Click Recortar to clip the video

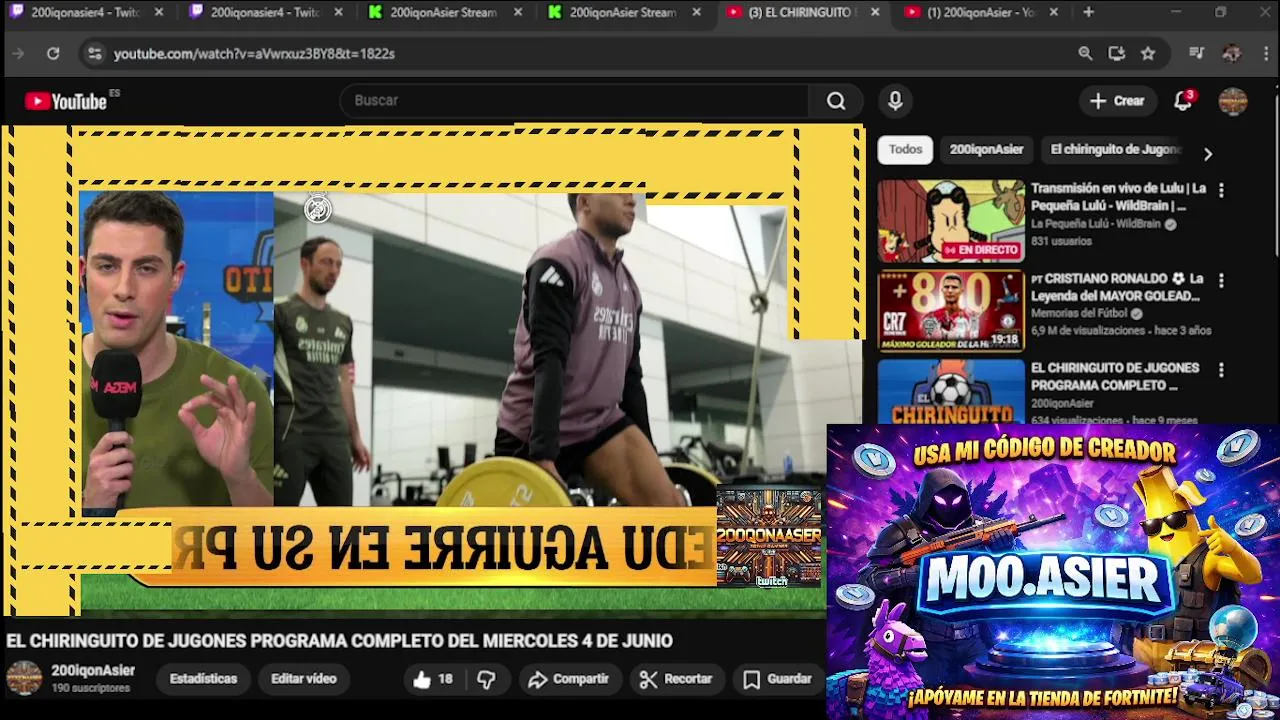coord(676,679)
